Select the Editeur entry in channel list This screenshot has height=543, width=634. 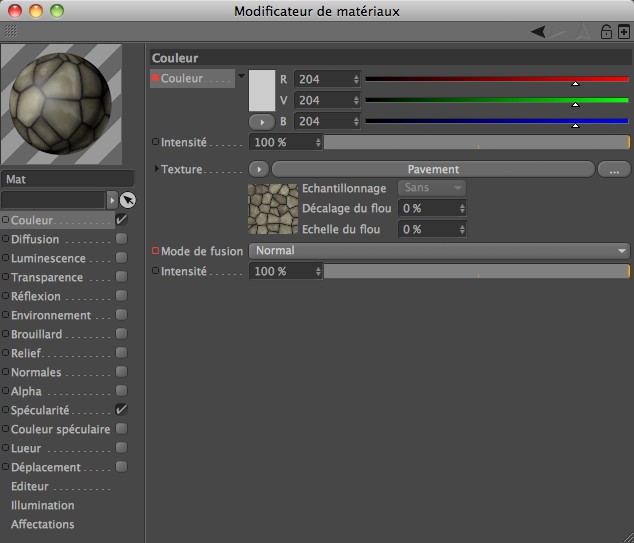(30, 486)
